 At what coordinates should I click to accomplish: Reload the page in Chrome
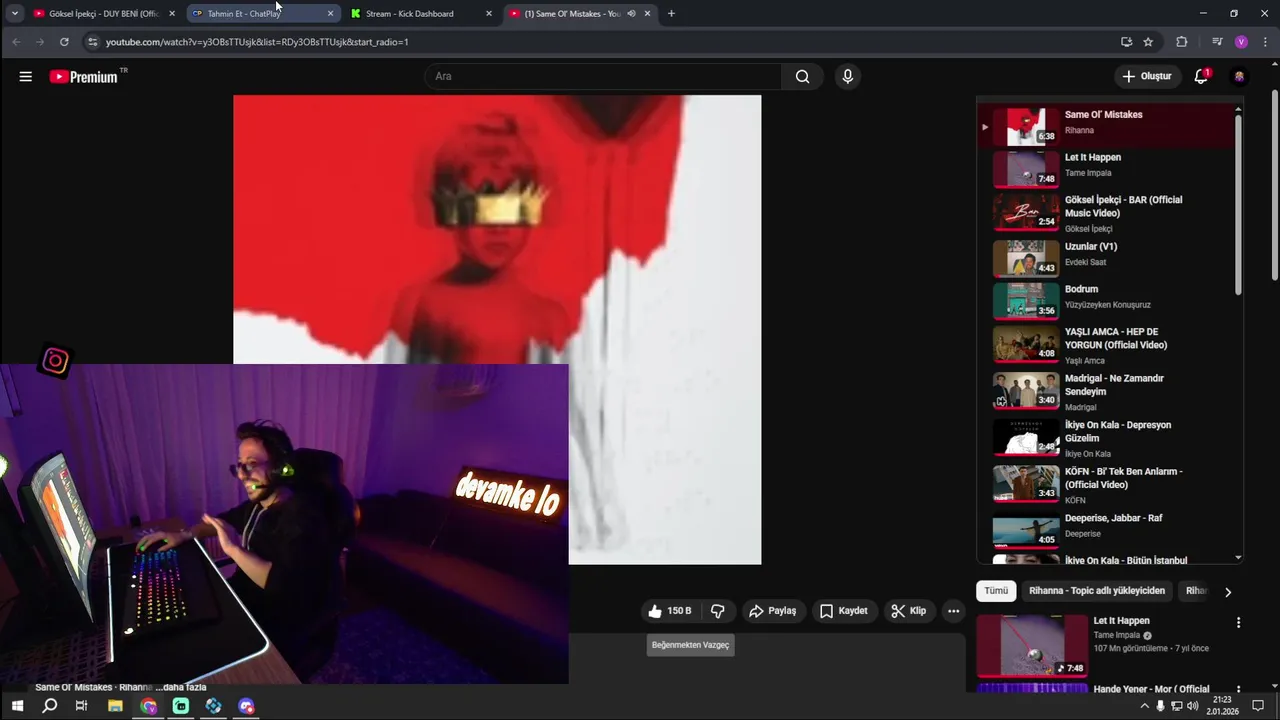pyautogui.click(x=64, y=42)
